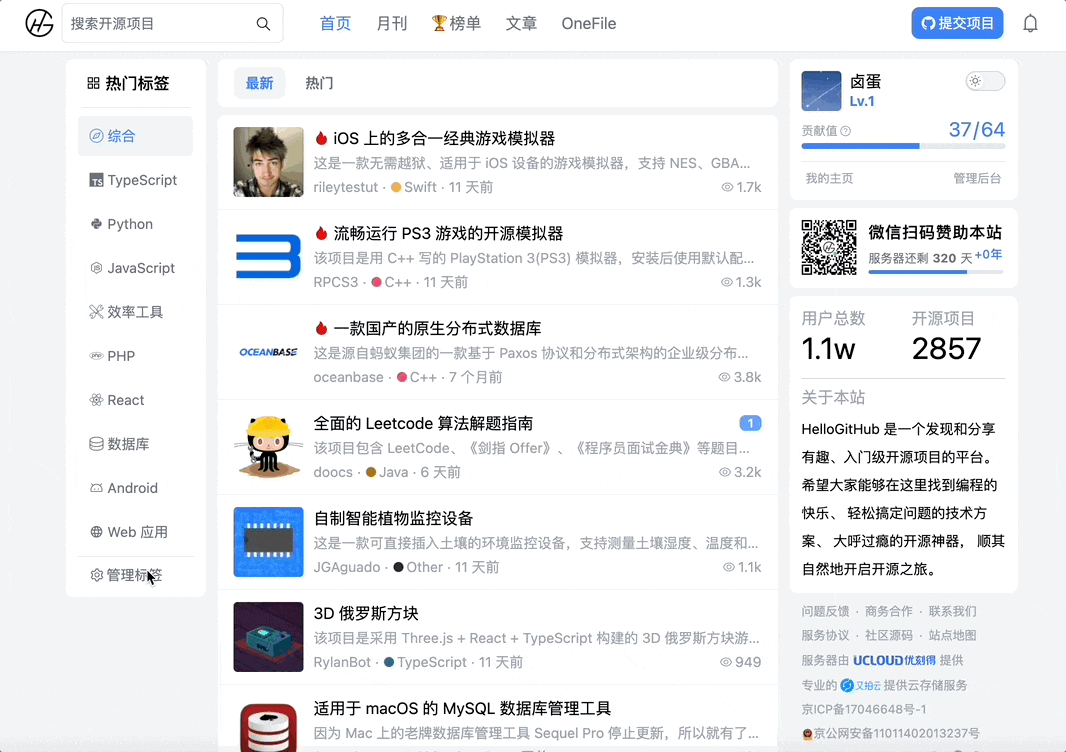Select the JavaScript tag
1066x752 pixels.
click(136, 268)
